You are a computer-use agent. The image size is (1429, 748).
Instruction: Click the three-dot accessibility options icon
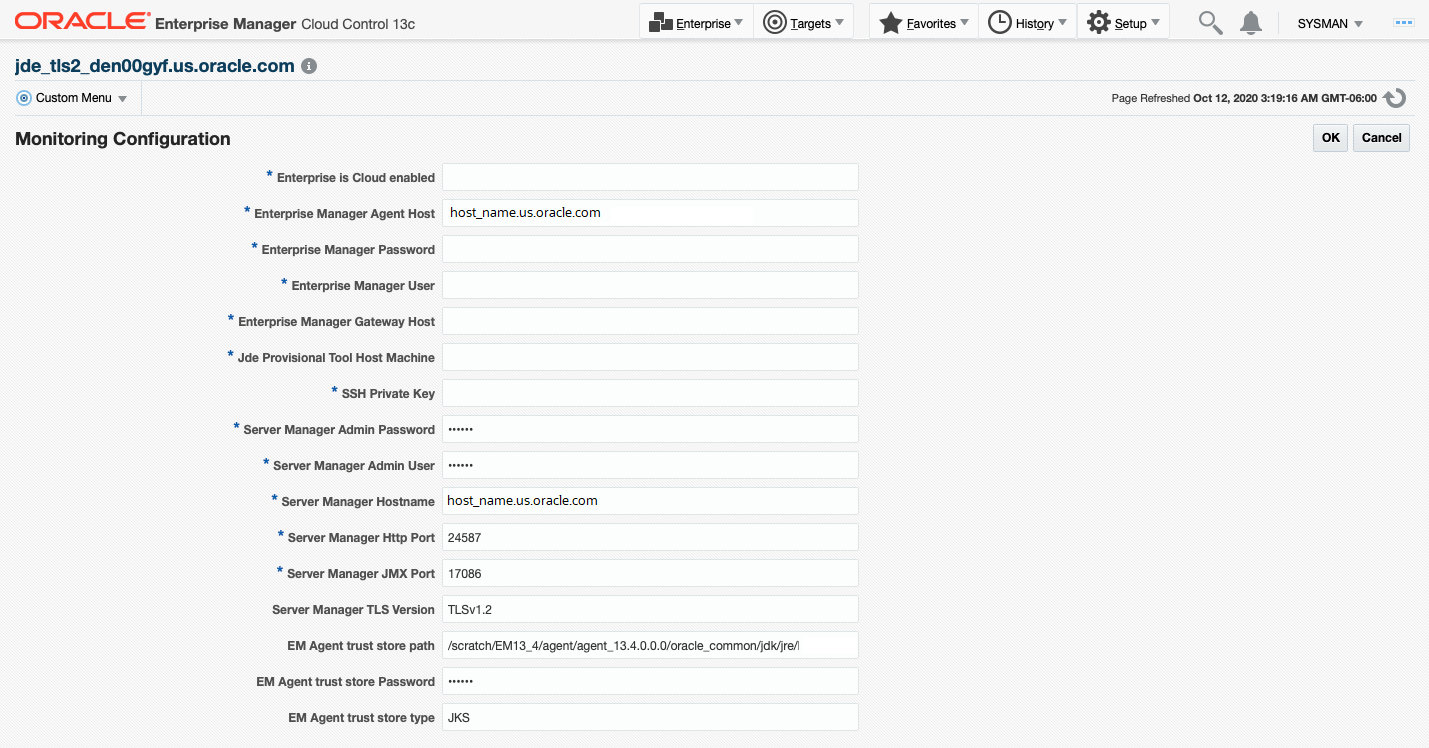click(x=1404, y=22)
